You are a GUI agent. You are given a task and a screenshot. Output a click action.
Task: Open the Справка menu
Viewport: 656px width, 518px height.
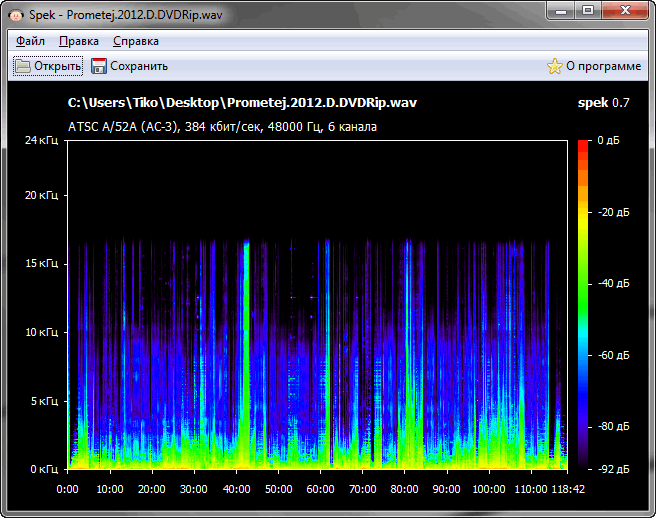pos(135,41)
